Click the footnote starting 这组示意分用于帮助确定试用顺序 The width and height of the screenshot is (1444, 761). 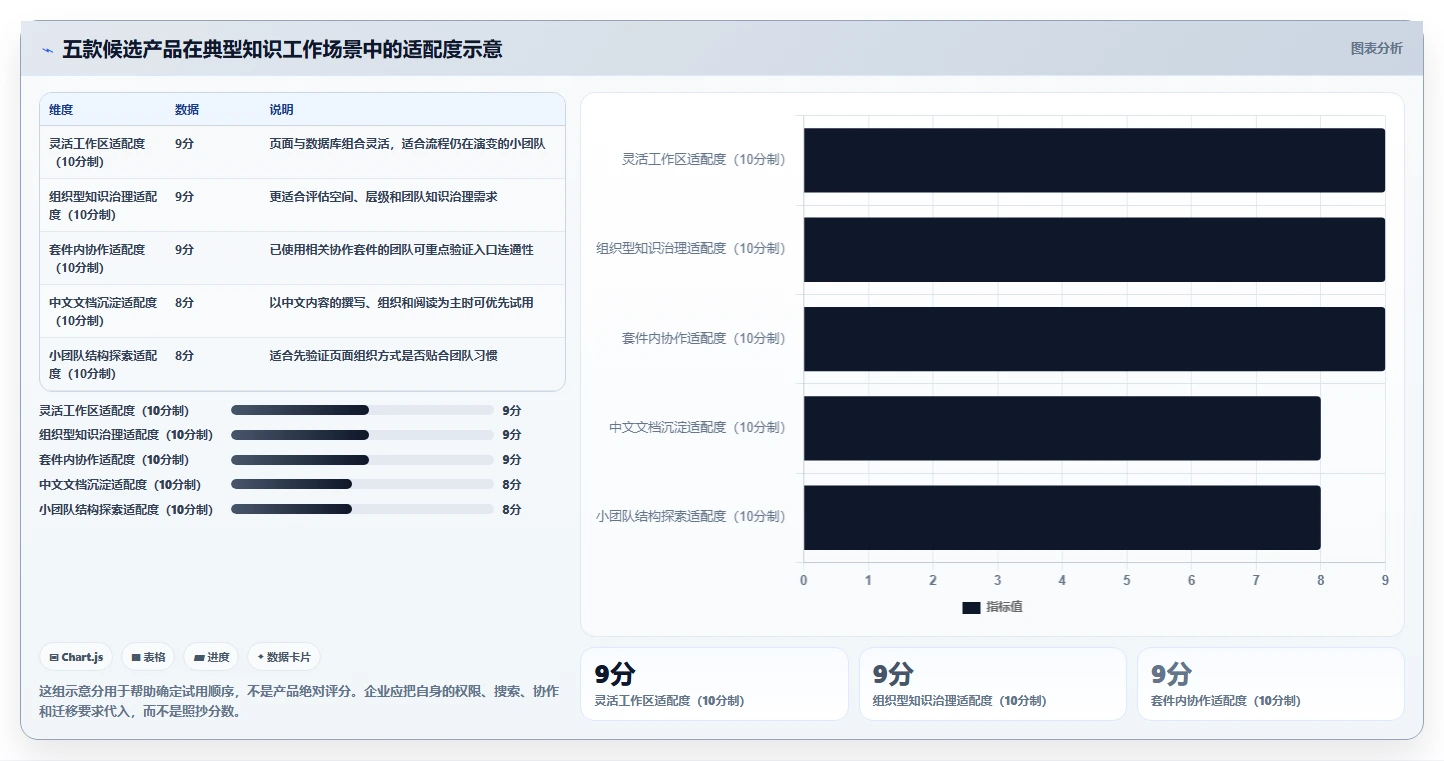299,702
